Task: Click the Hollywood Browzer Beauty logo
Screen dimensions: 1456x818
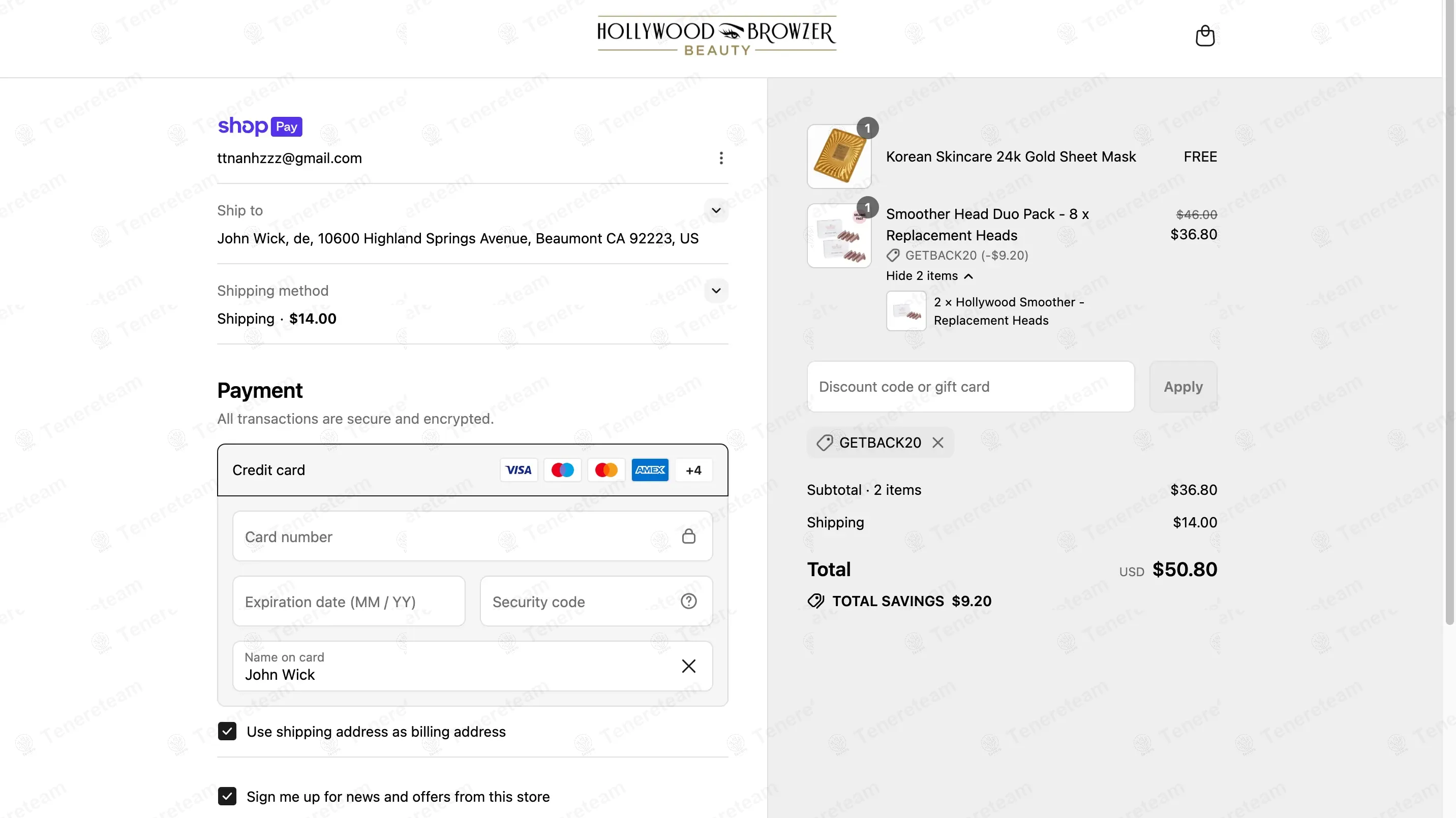Action: click(x=717, y=36)
